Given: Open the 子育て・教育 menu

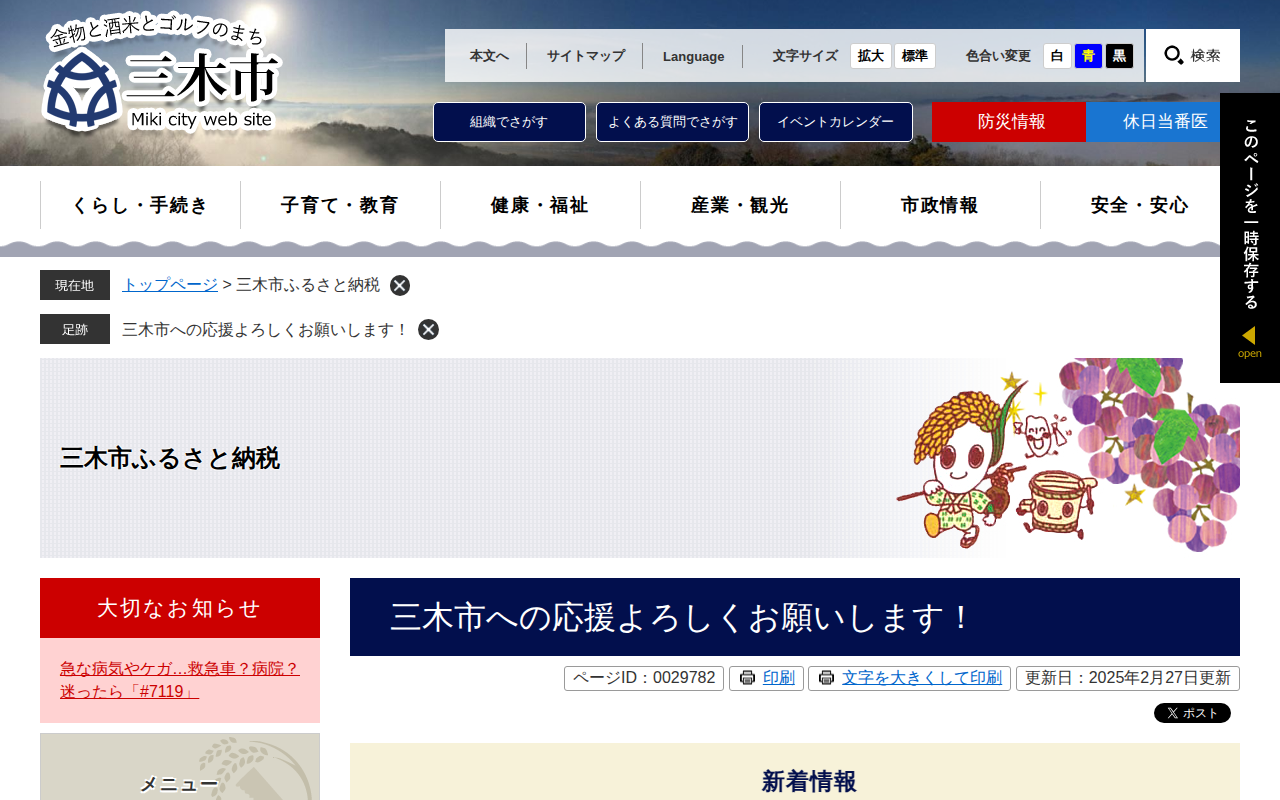Looking at the screenshot, I should 340,205.
